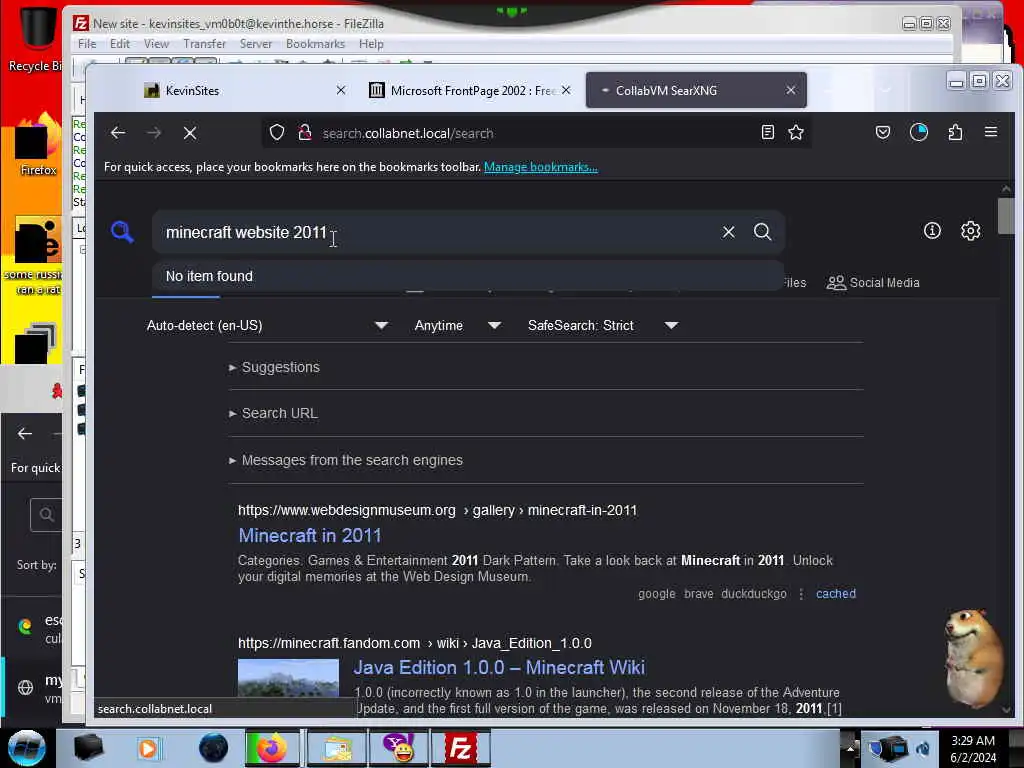The height and width of the screenshot is (768, 1024).
Task: Open FileZilla View menu
Action: click(x=156, y=44)
